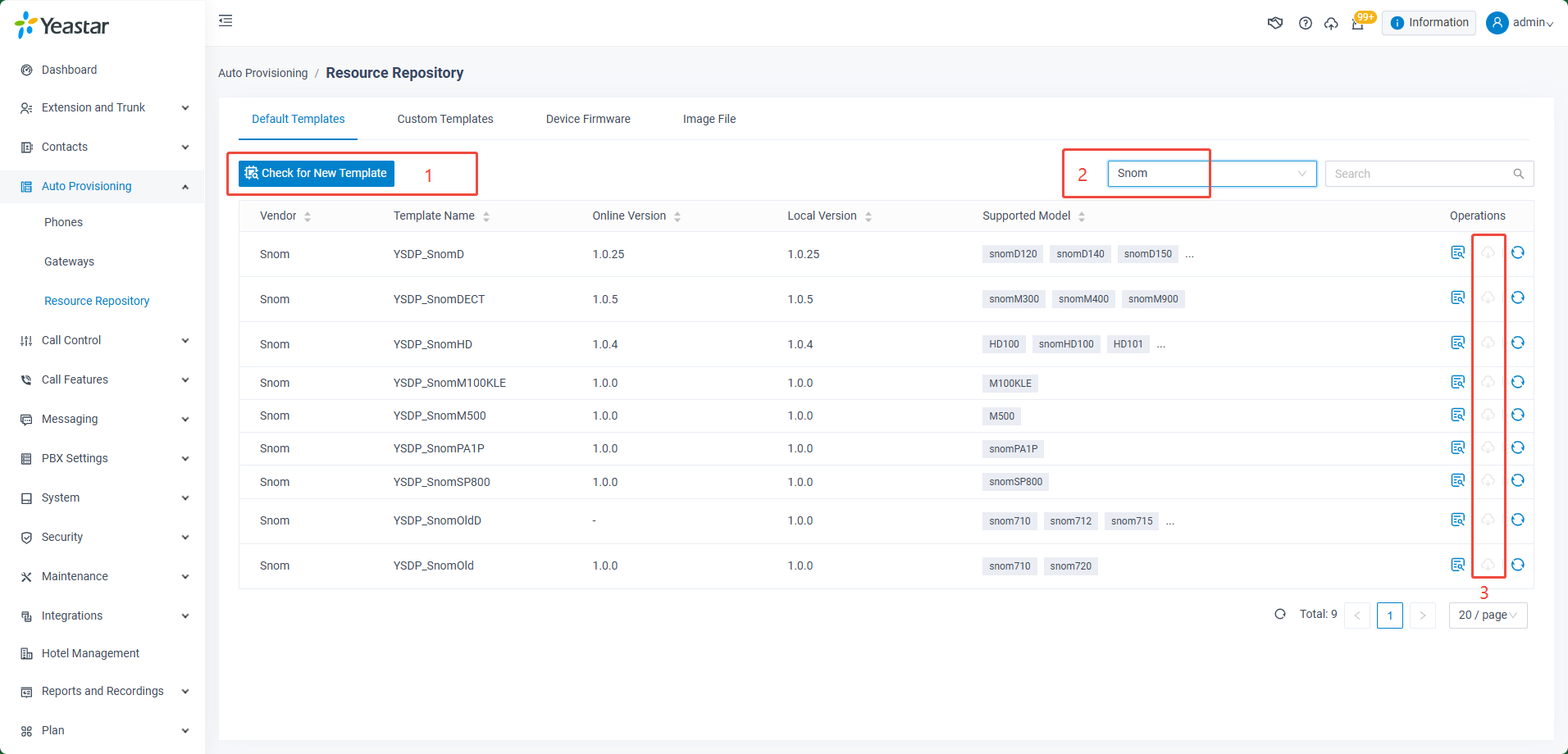
Task: Switch to the Custom Templates tab
Action: pyautogui.click(x=445, y=119)
